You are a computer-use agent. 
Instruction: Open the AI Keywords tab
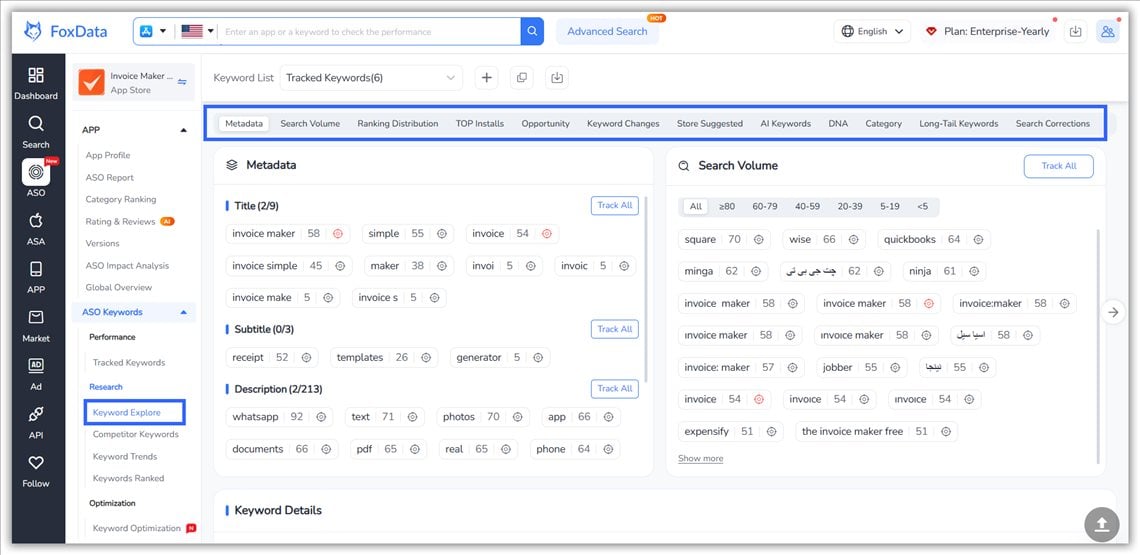click(x=785, y=124)
